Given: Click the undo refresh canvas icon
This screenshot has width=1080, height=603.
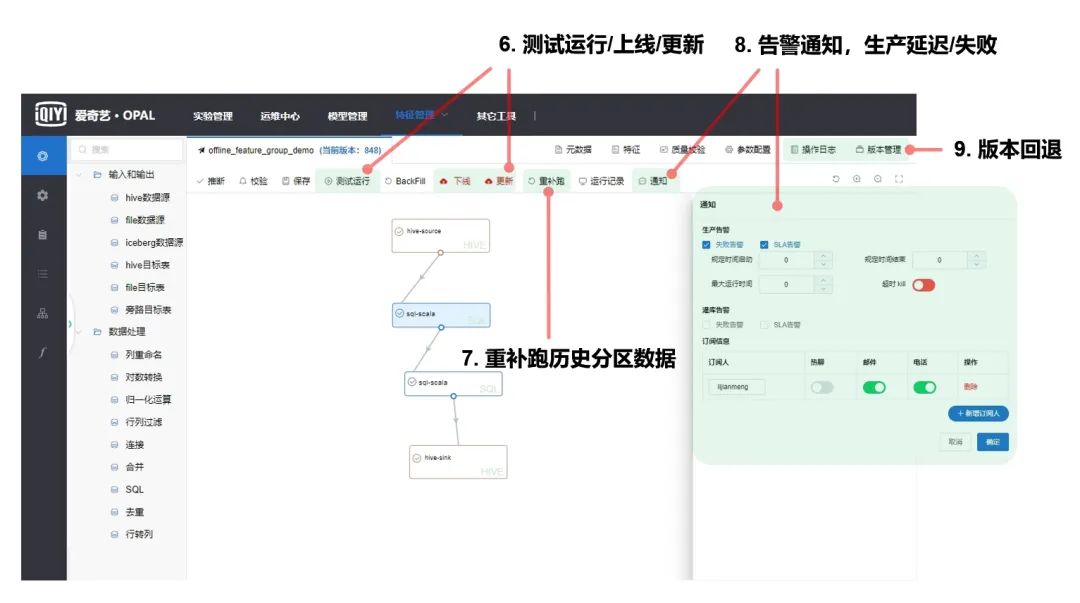Looking at the screenshot, I should (x=835, y=178).
